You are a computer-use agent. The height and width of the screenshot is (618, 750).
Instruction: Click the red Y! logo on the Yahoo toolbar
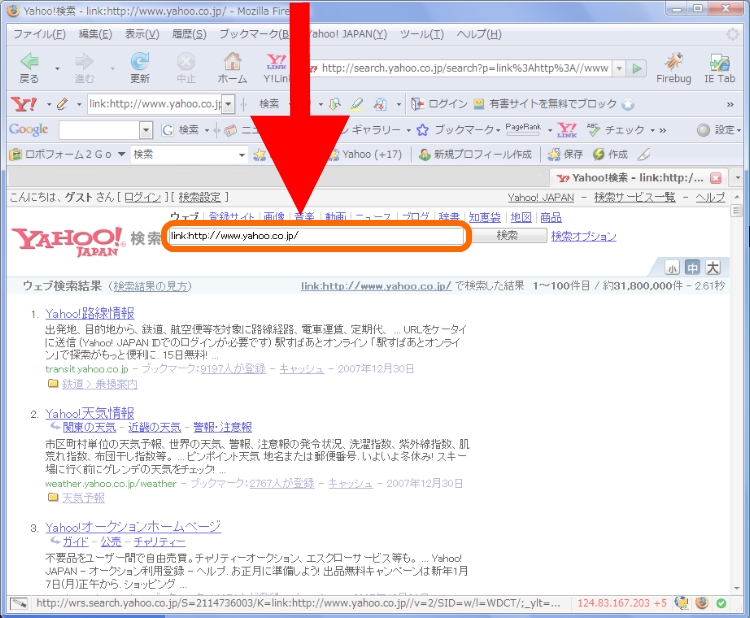(x=23, y=104)
